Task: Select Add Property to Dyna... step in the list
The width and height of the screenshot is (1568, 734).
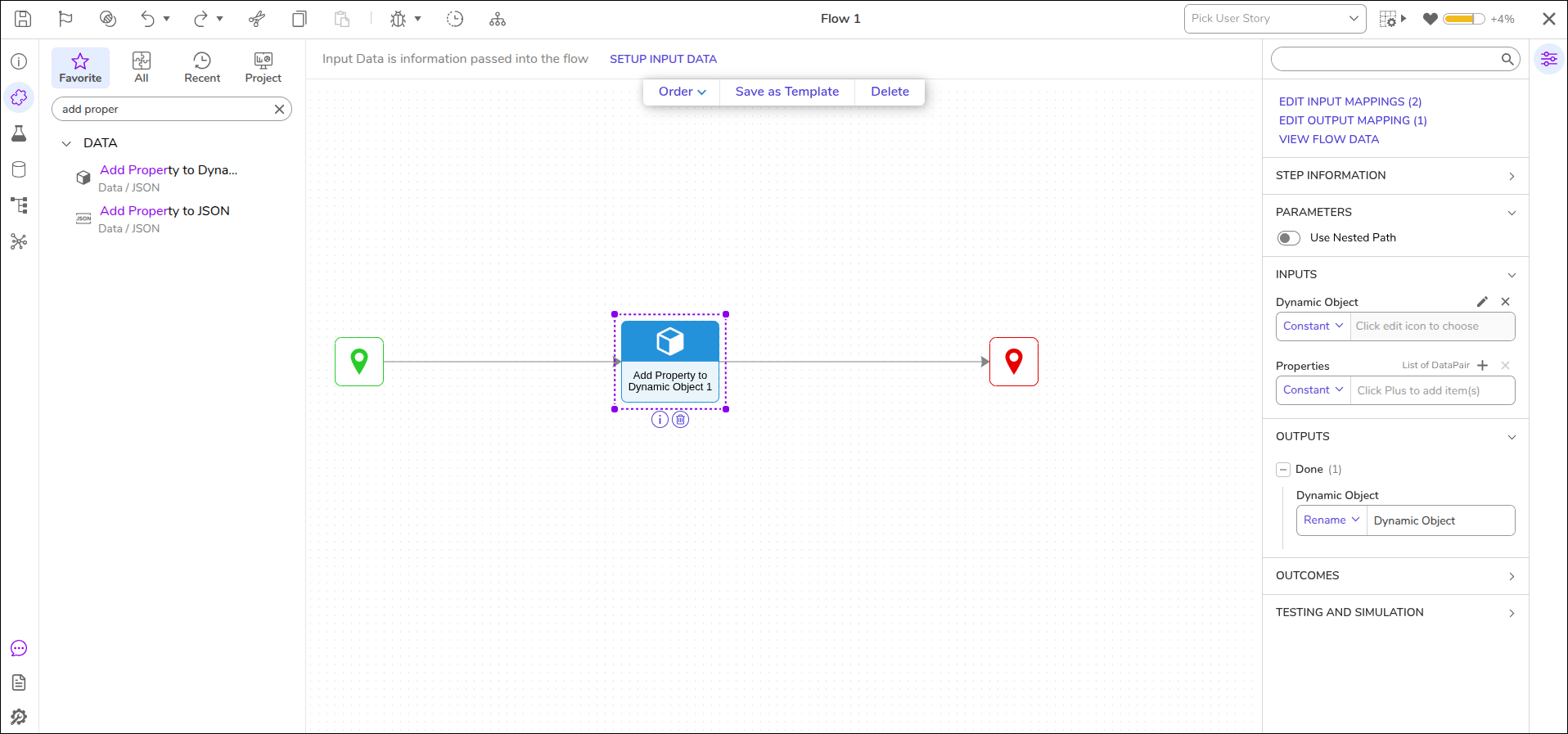Action: click(169, 178)
